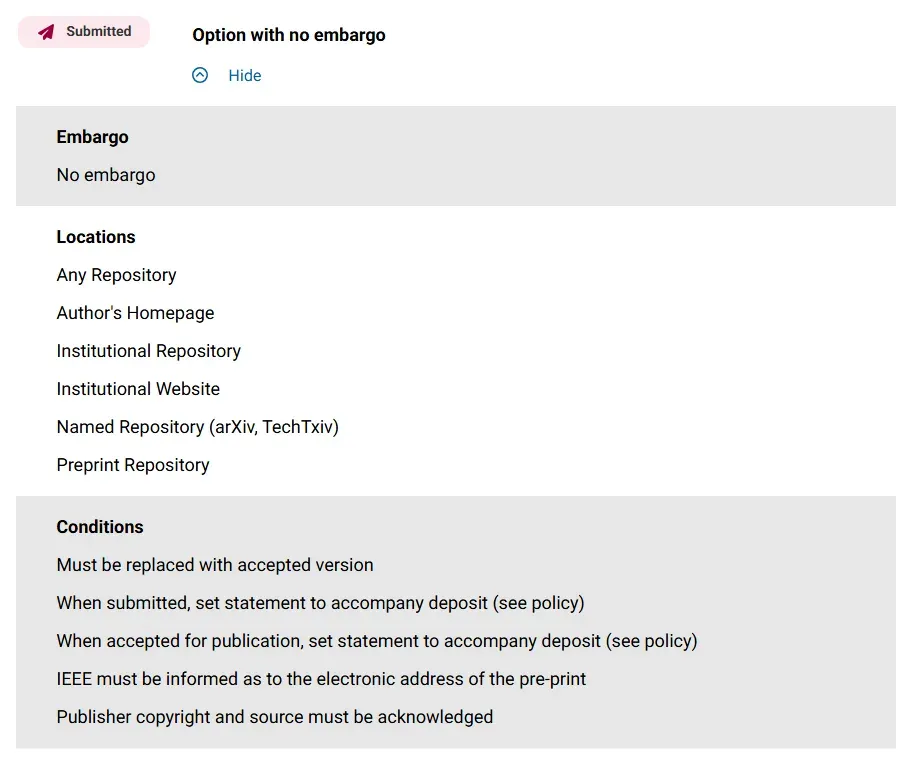Click the Author's Homepage entry

click(135, 313)
